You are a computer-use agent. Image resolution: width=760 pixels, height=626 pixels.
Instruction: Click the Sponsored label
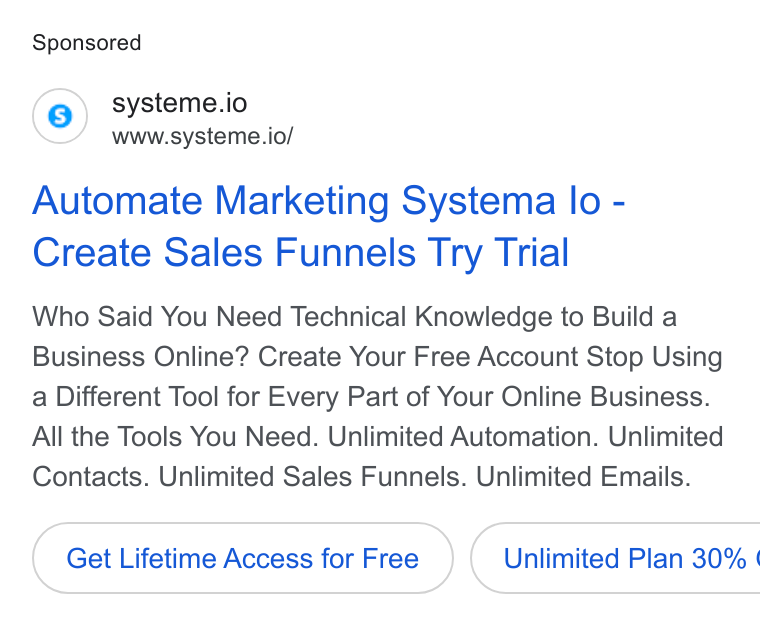(87, 43)
